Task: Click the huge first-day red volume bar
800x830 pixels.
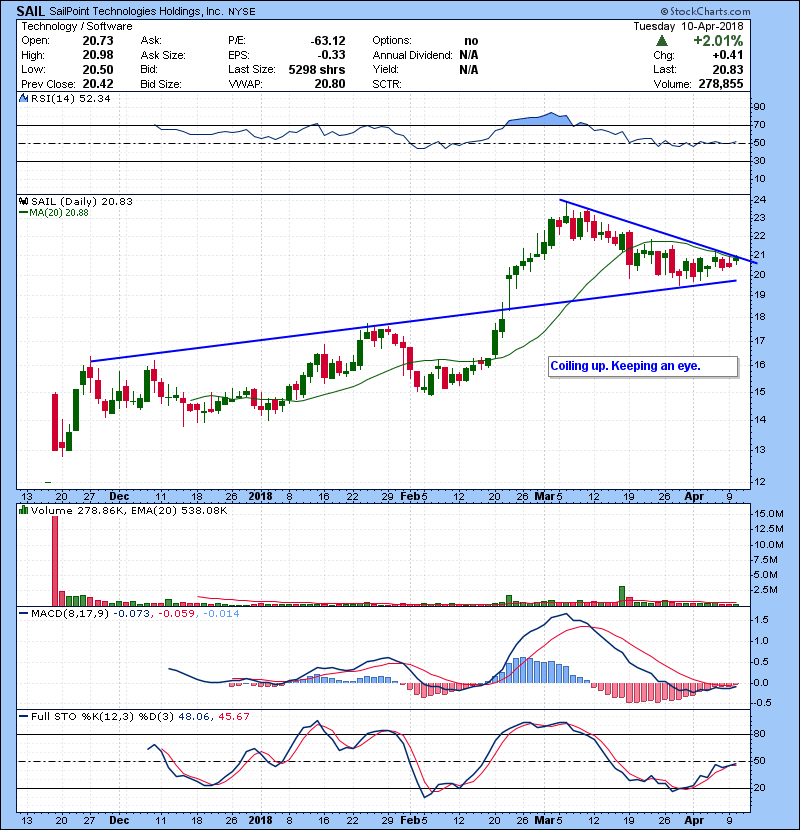Action: [x=55, y=561]
